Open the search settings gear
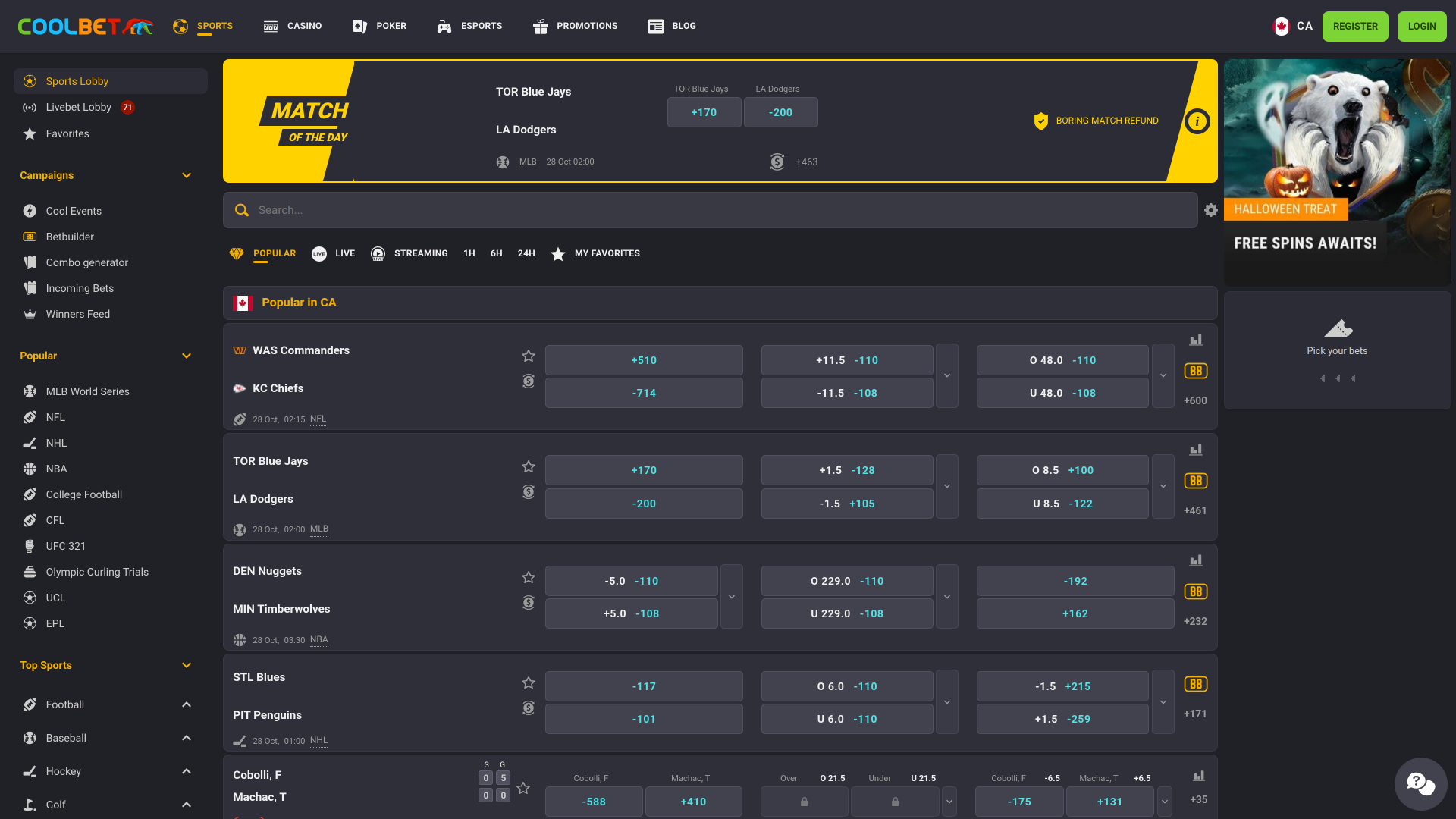 point(1210,210)
